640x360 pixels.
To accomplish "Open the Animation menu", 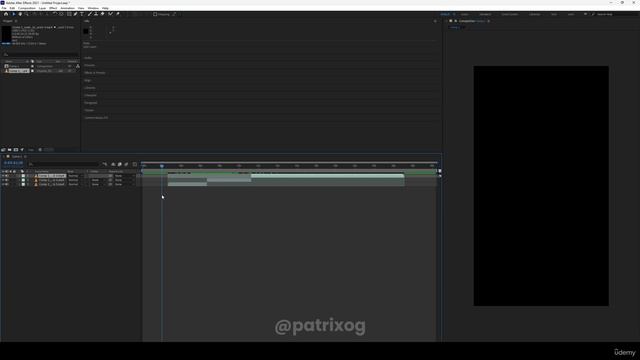I will (x=67, y=8).
